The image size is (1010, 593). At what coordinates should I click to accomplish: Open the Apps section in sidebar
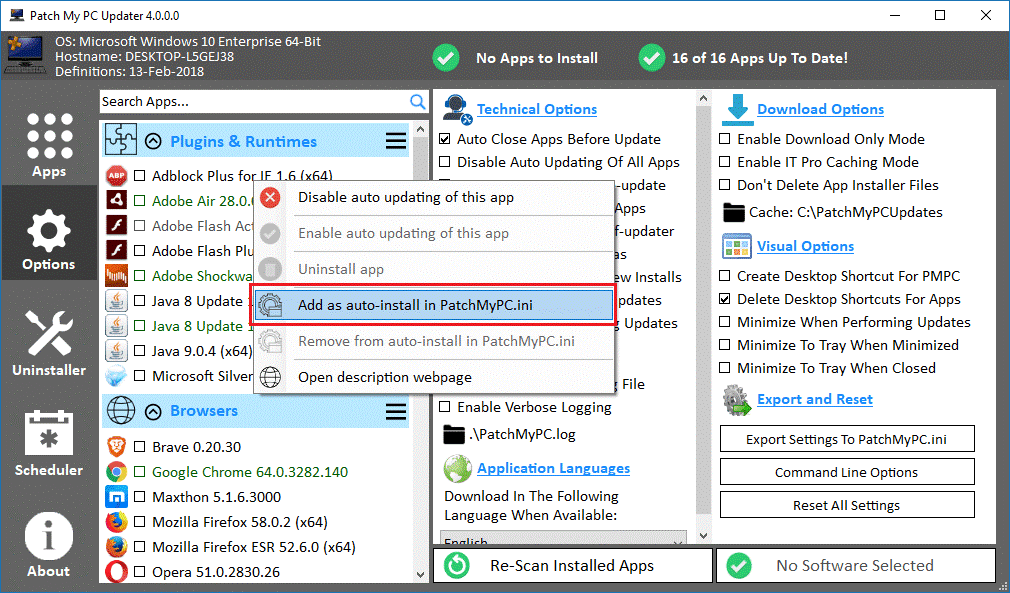49,145
